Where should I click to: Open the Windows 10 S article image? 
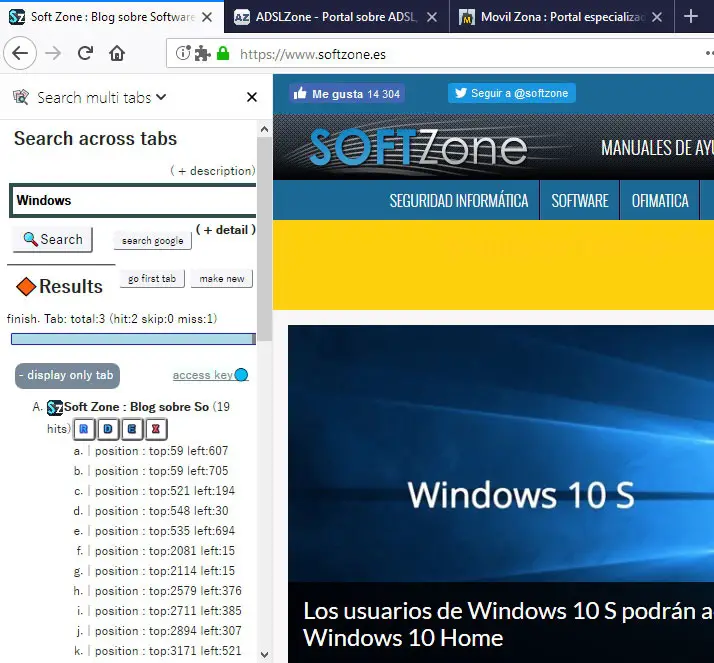[x=501, y=453]
